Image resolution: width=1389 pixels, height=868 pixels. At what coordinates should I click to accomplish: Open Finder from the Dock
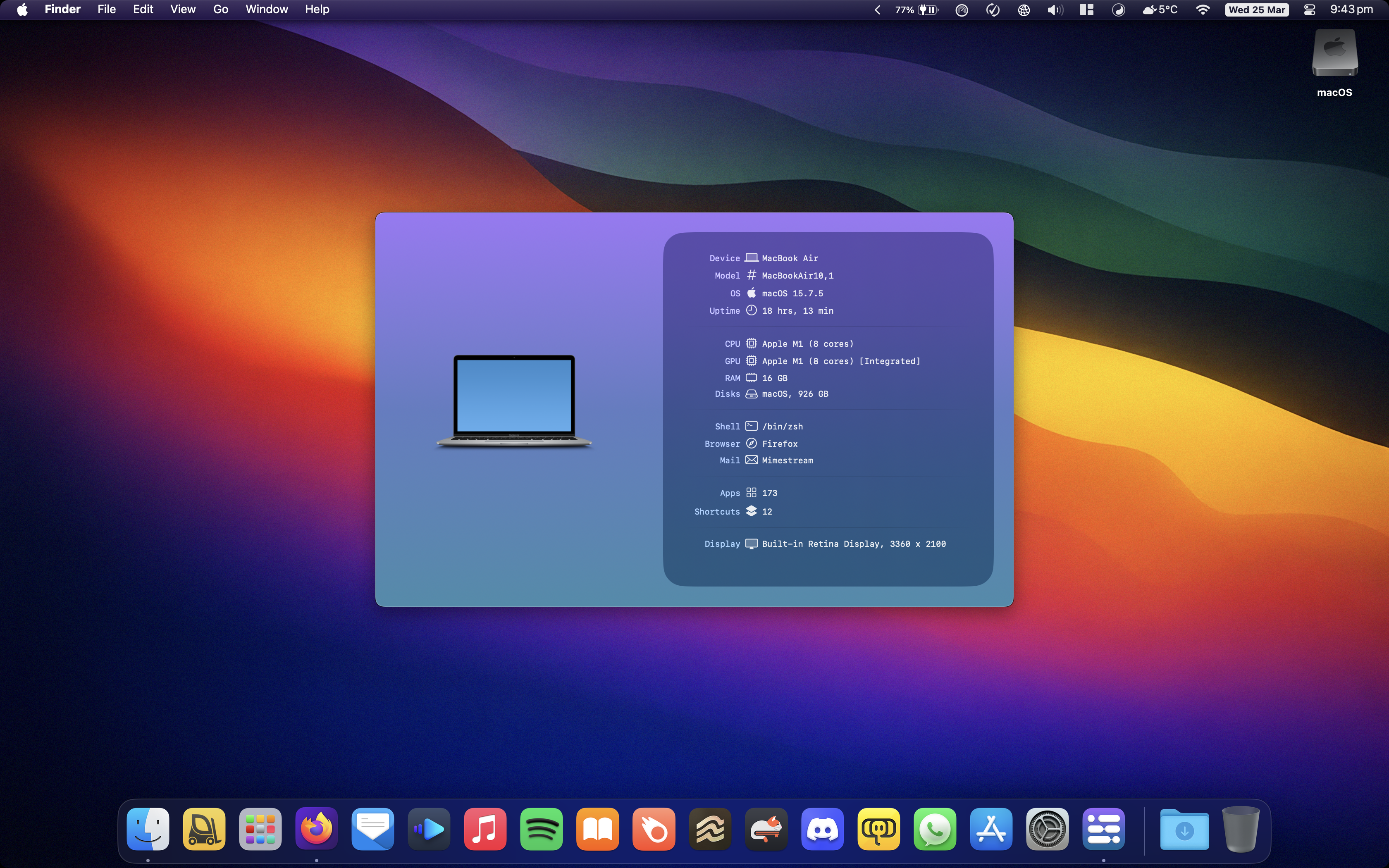pyautogui.click(x=148, y=829)
